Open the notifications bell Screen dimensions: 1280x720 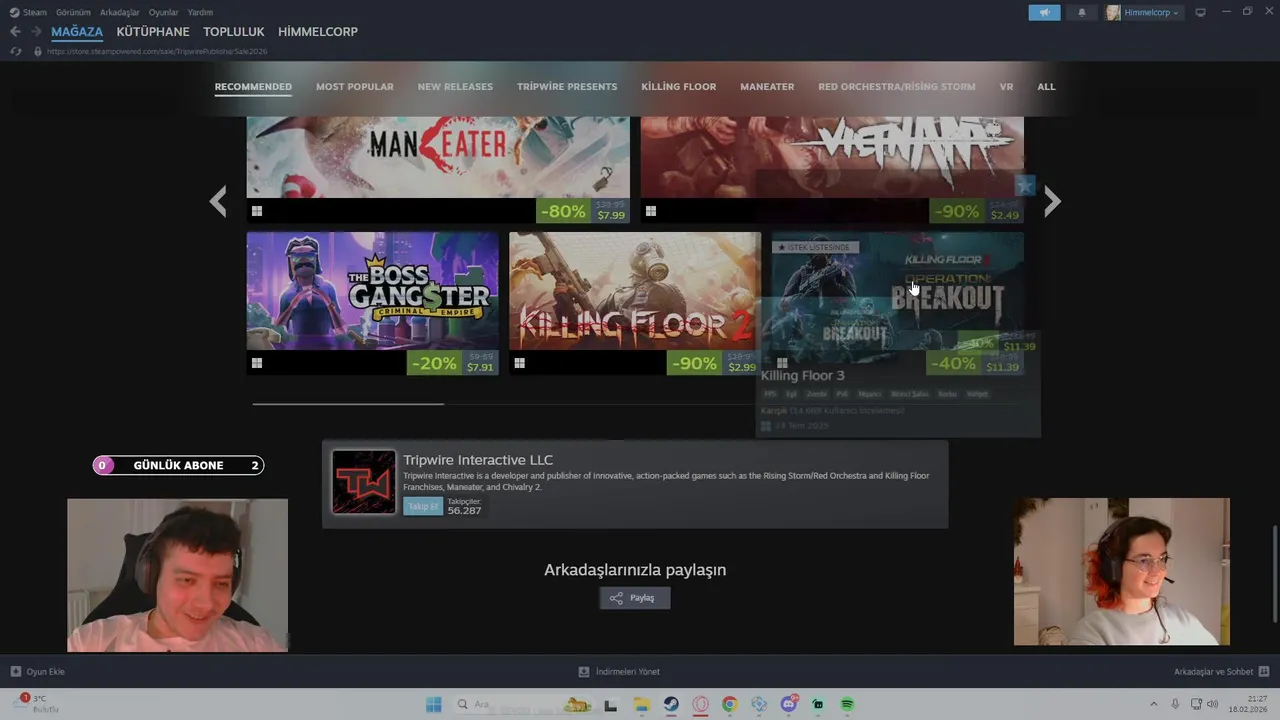(1081, 12)
